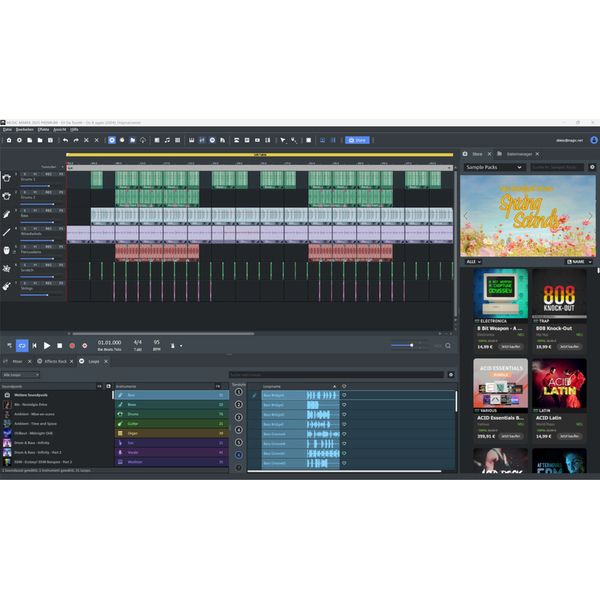The width and height of the screenshot is (600, 600).
Task: Click the loop search input field
Action: [336, 375]
